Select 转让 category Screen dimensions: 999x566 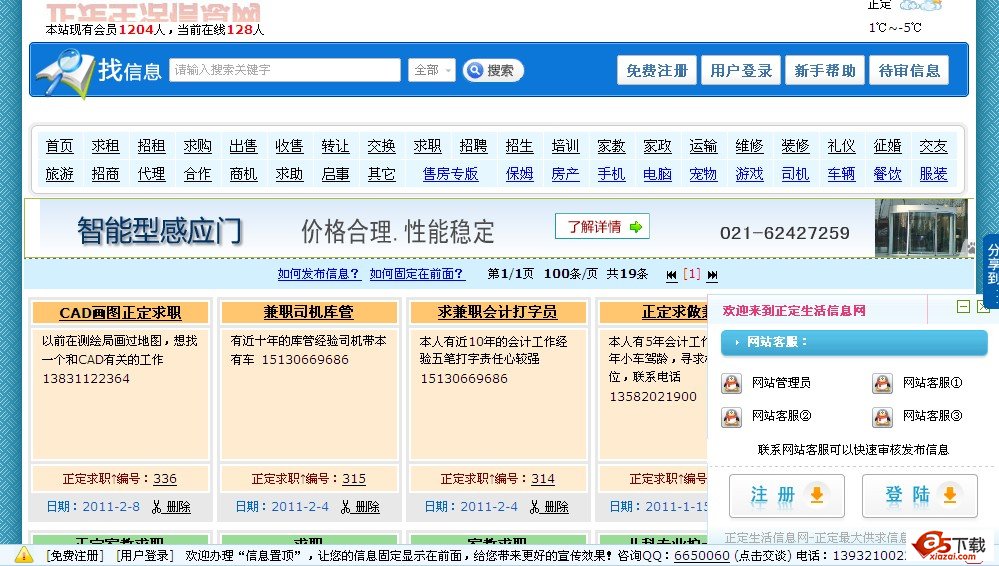coord(336,146)
